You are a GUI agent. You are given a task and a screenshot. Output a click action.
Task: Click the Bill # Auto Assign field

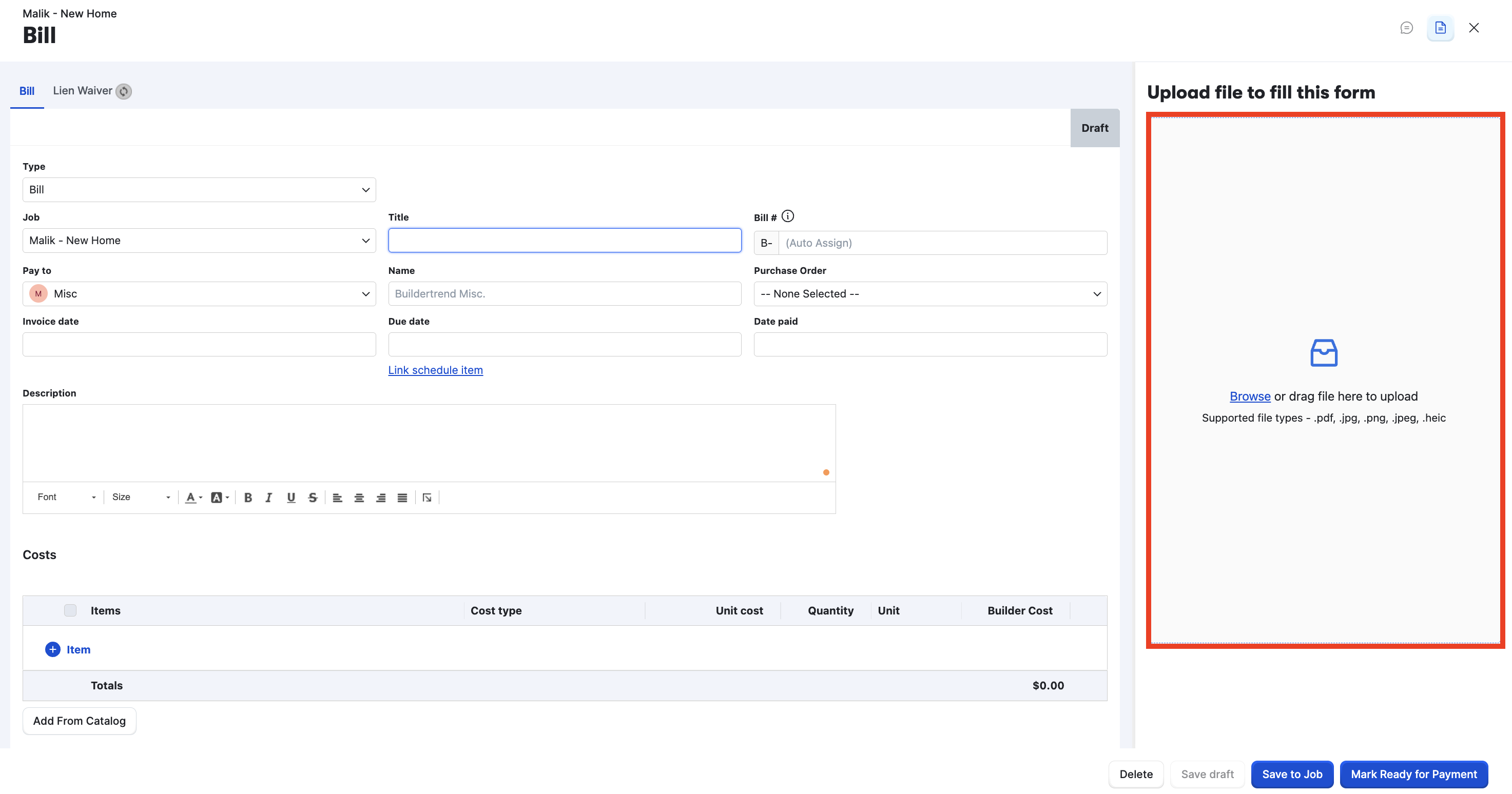(x=942, y=243)
